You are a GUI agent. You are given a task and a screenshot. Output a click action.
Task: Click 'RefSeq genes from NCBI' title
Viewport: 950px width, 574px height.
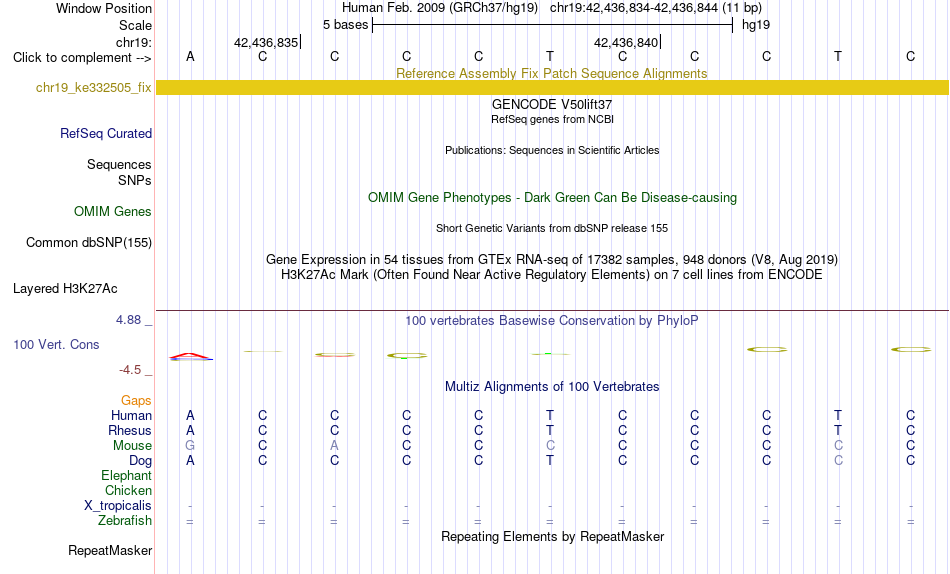pos(553,119)
